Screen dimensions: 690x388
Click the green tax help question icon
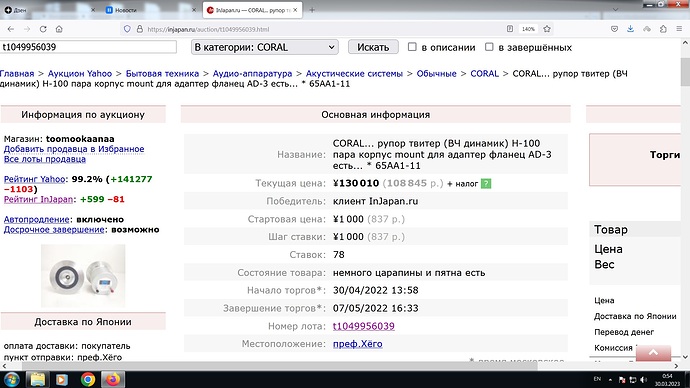click(x=486, y=183)
